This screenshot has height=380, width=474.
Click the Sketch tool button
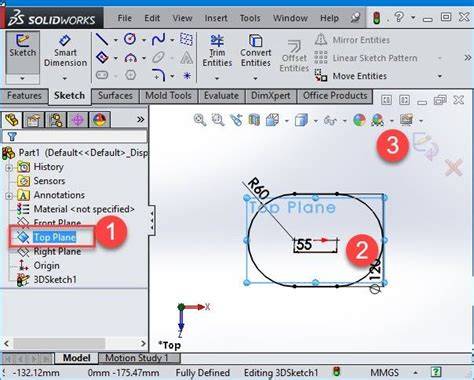point(22,52)
